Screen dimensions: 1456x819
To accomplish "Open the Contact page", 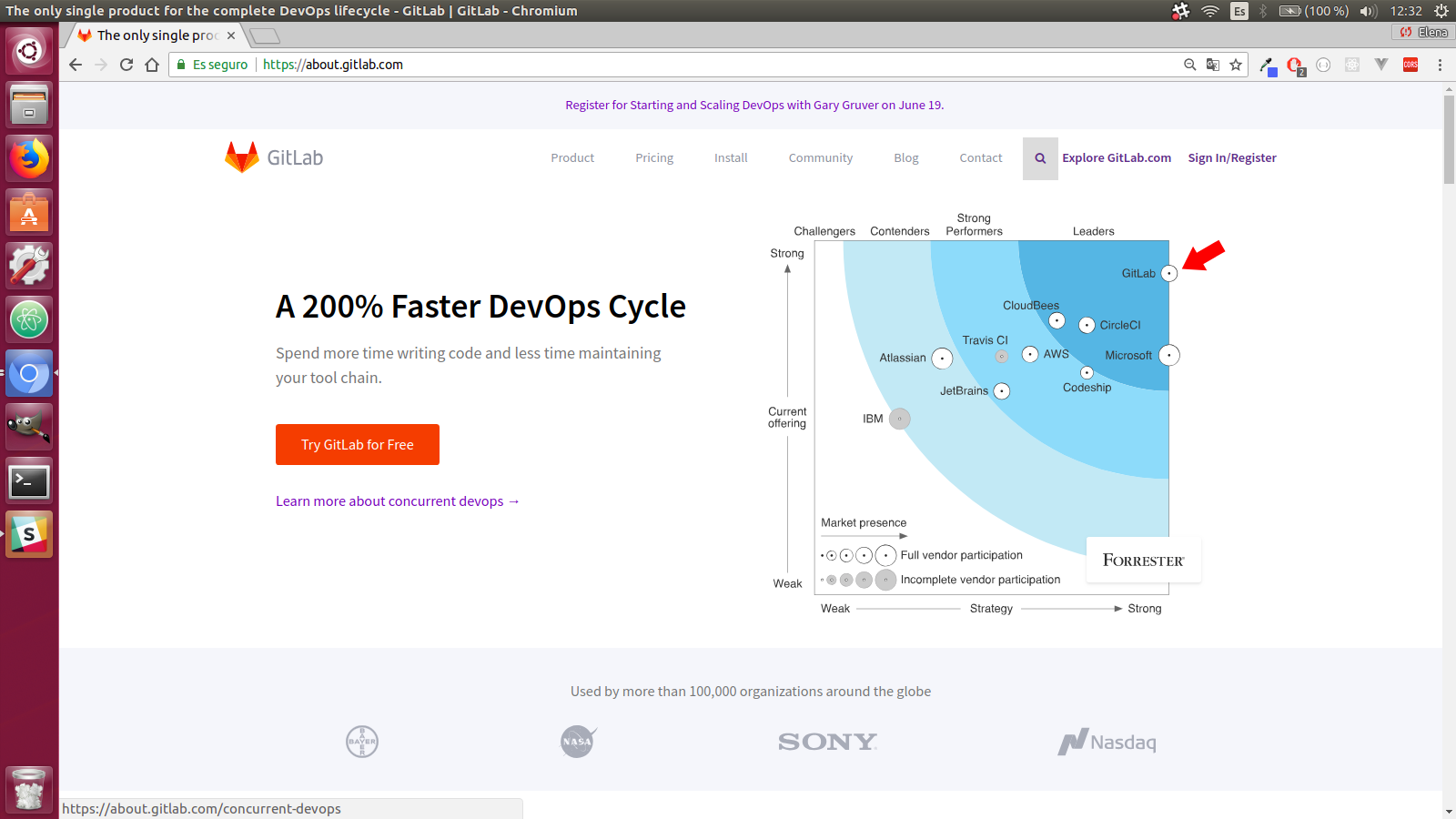I will (x=981, y=158).
